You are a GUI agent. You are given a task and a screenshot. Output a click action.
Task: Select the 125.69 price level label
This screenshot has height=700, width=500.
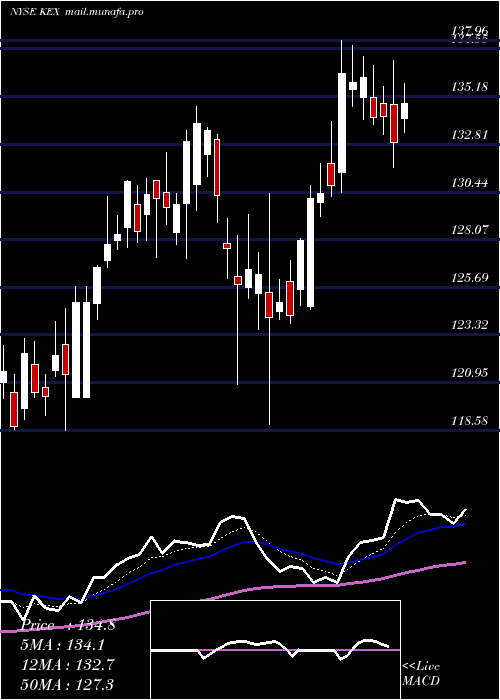click(x=469, y=277)
